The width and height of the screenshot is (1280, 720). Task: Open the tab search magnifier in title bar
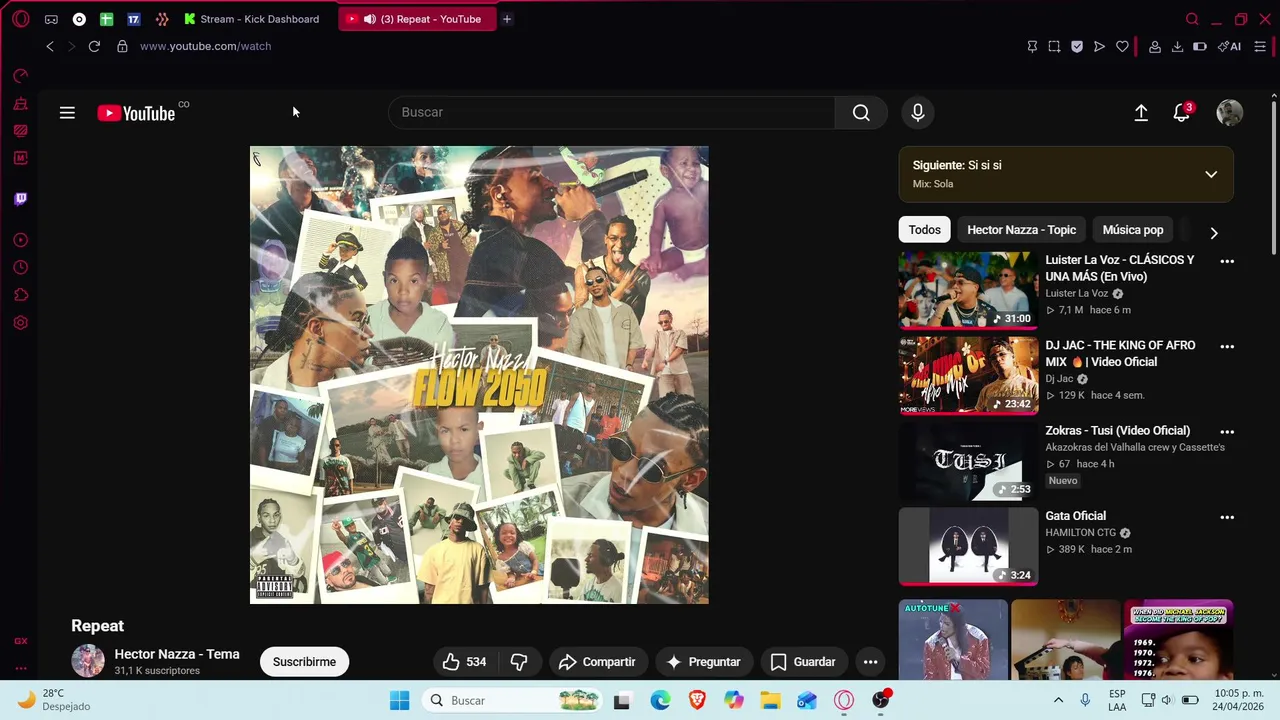[x=1192, y=19]
